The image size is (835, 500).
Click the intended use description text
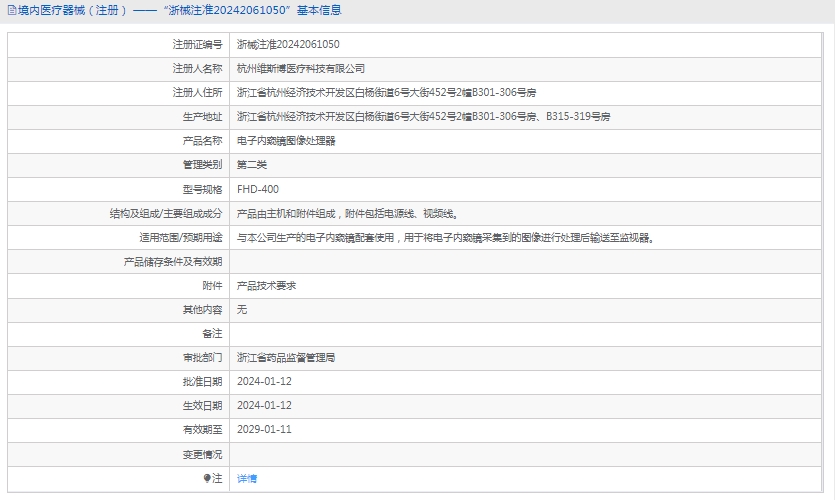446,238
